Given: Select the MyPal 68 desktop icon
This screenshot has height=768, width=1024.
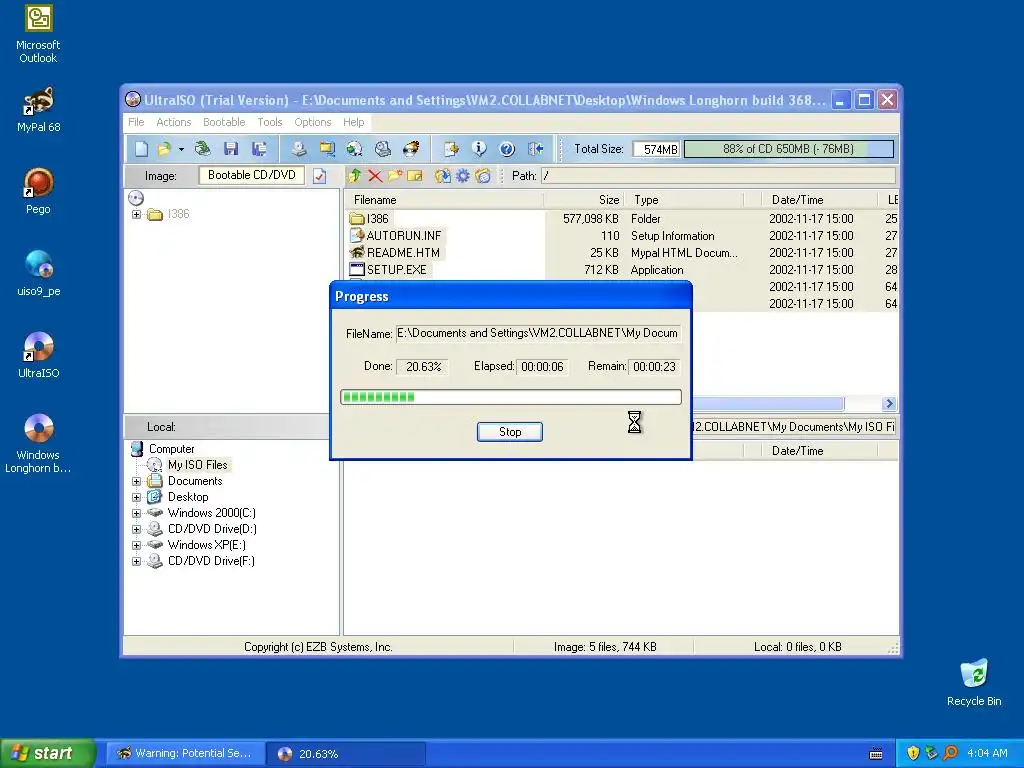Looking at the screenshot, I should 39,109.
